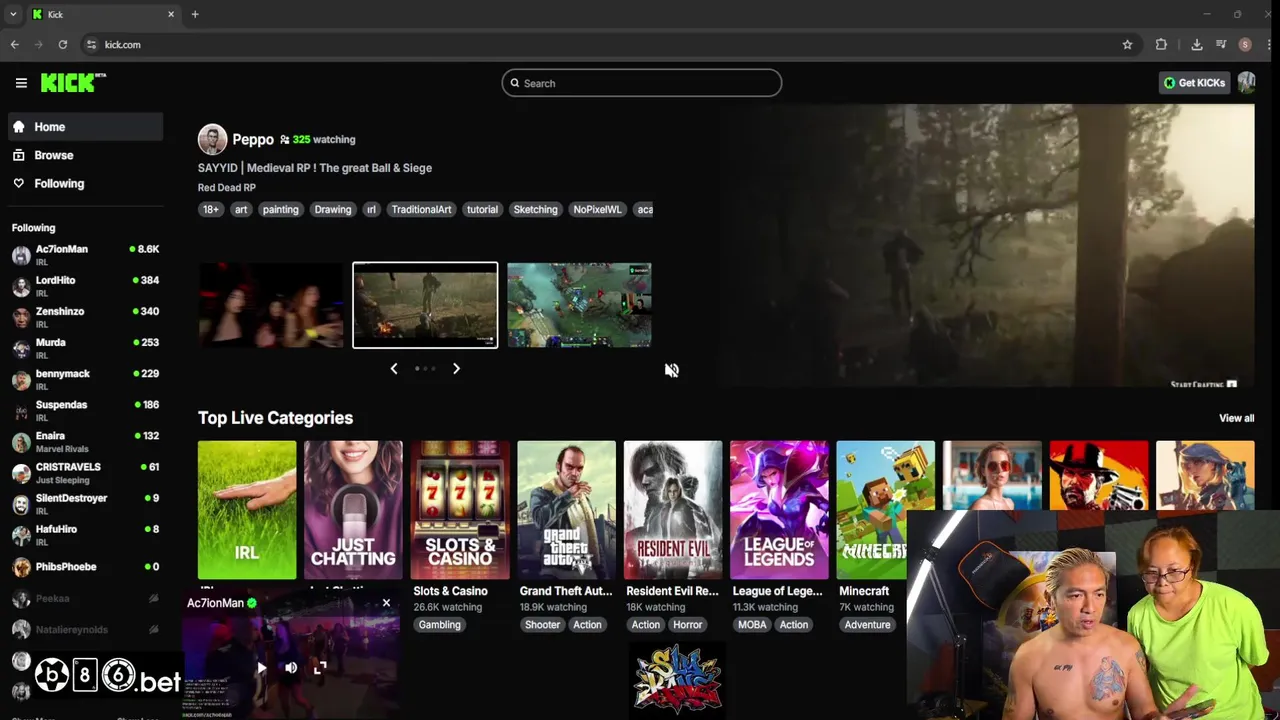Image resolution: width=1280 pixels, height=720 pixels.
Task: Open Browse in sidebar
Action: coord(85,155)
